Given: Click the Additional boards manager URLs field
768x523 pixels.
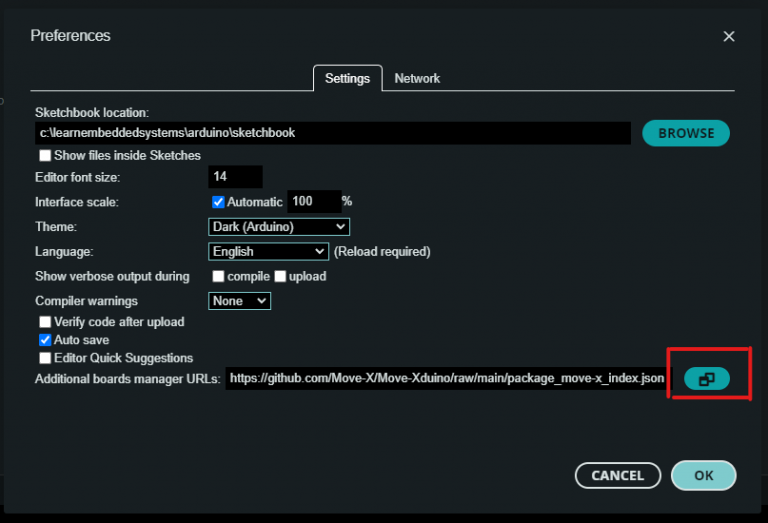Looking at the screenshot, I should click(446, 379).
